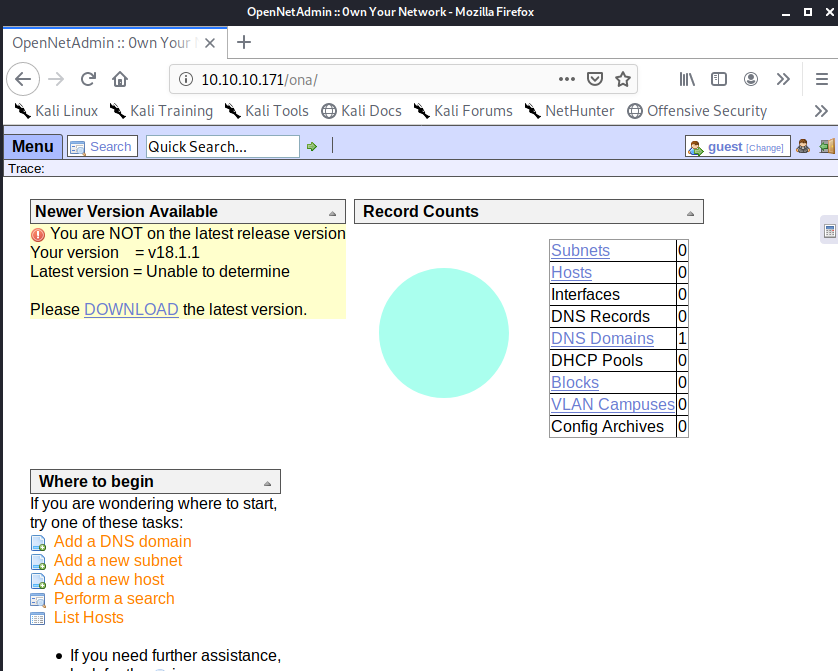Click the record counts pie chart
838x671 pixels.
444,333
